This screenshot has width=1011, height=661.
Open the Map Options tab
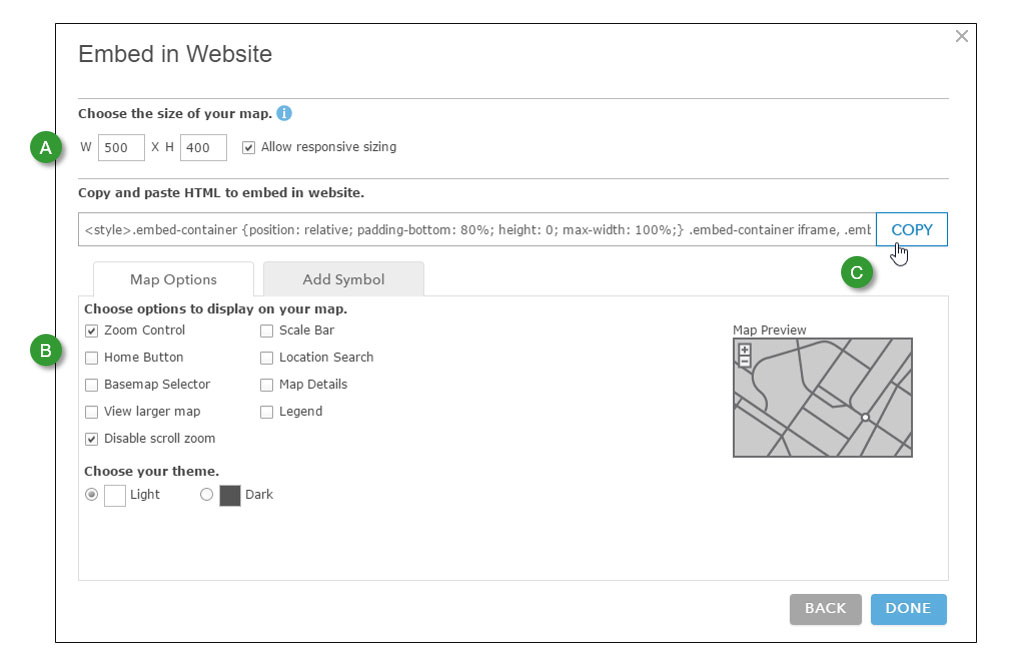(x=173, y=280)
